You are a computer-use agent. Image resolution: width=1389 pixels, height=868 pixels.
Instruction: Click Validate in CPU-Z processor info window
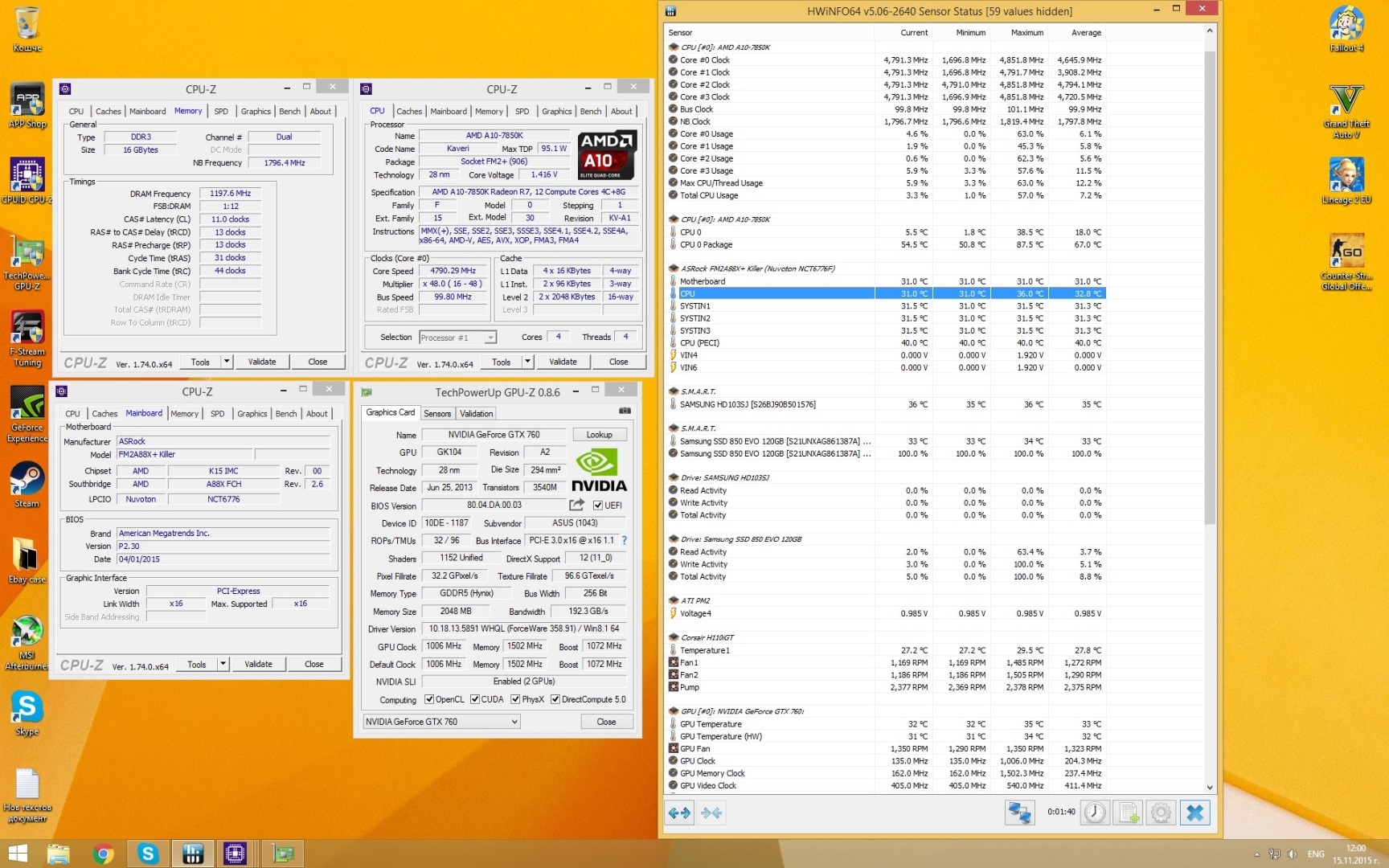[x=563, y=362]
